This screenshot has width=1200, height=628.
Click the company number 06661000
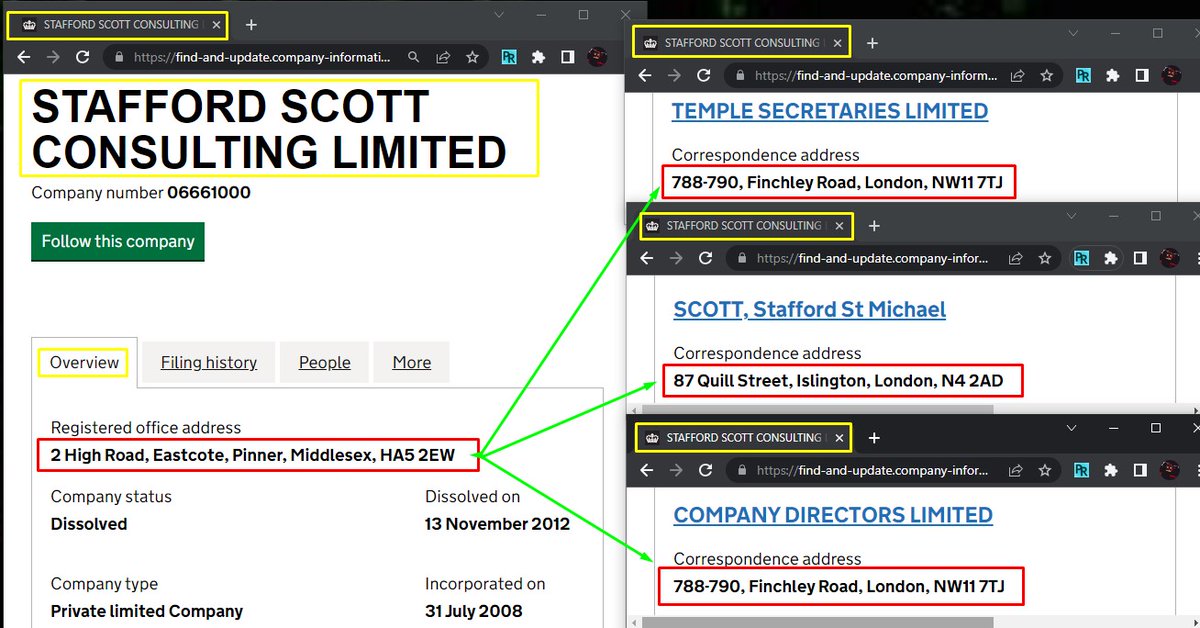coord(209,192)
